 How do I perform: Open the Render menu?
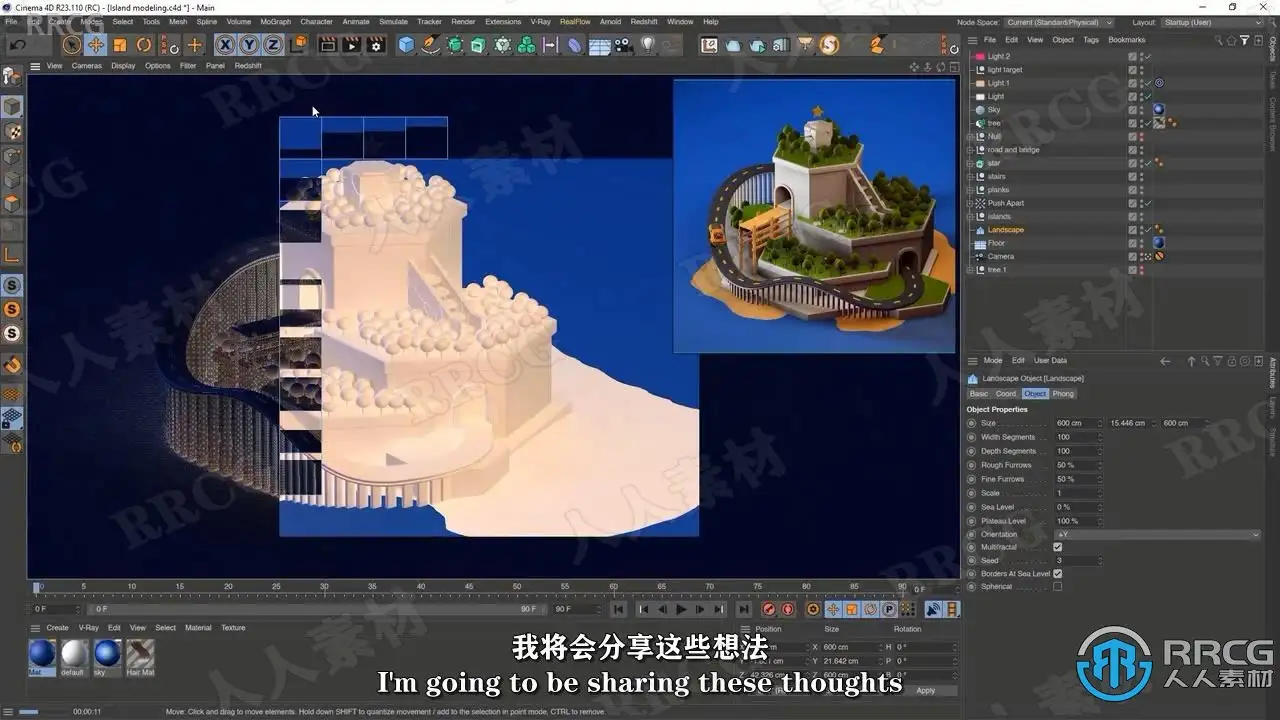[463, 22]
